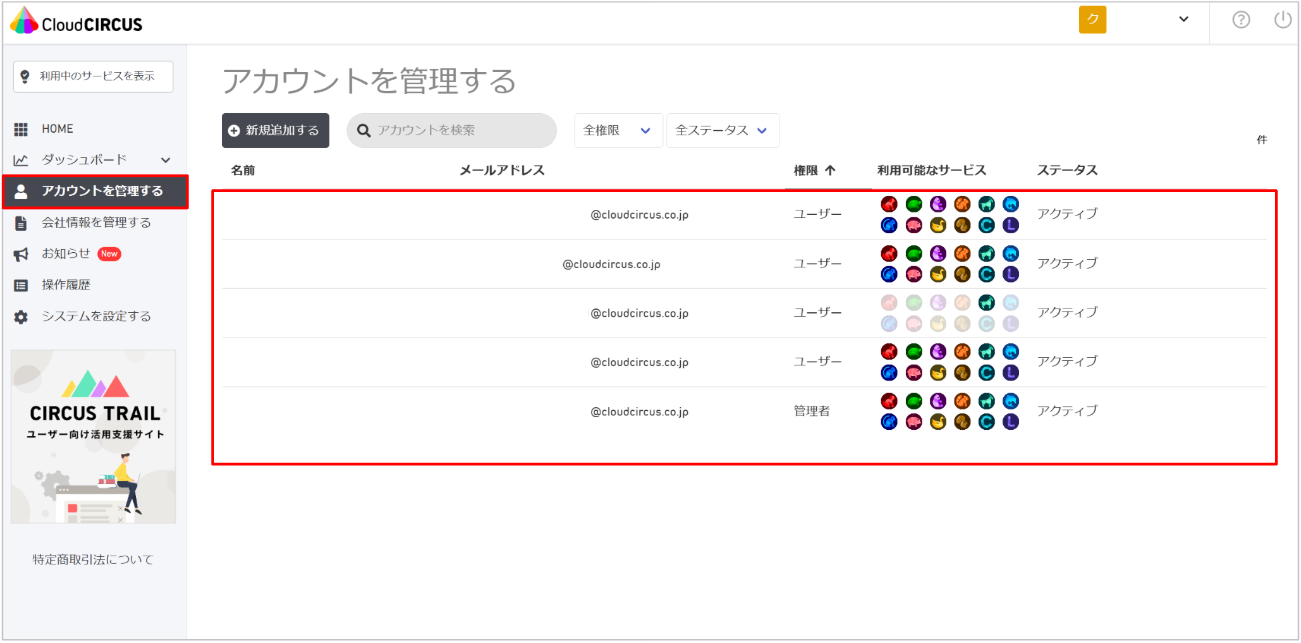Sort by the 権限 column arrow
The image size is (1301, 643).
click(x=830, y=170)
